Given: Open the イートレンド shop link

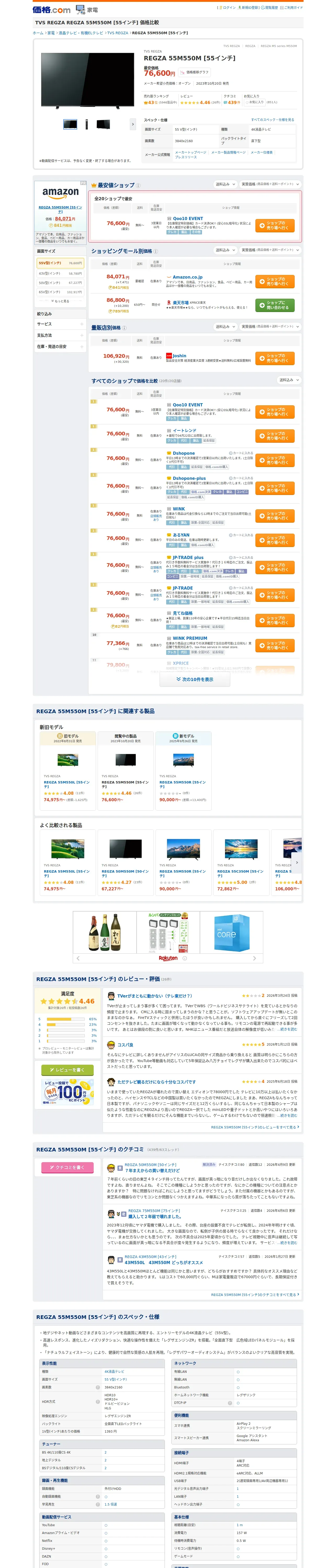Looking at the screenshot, I should click(184, 430).
